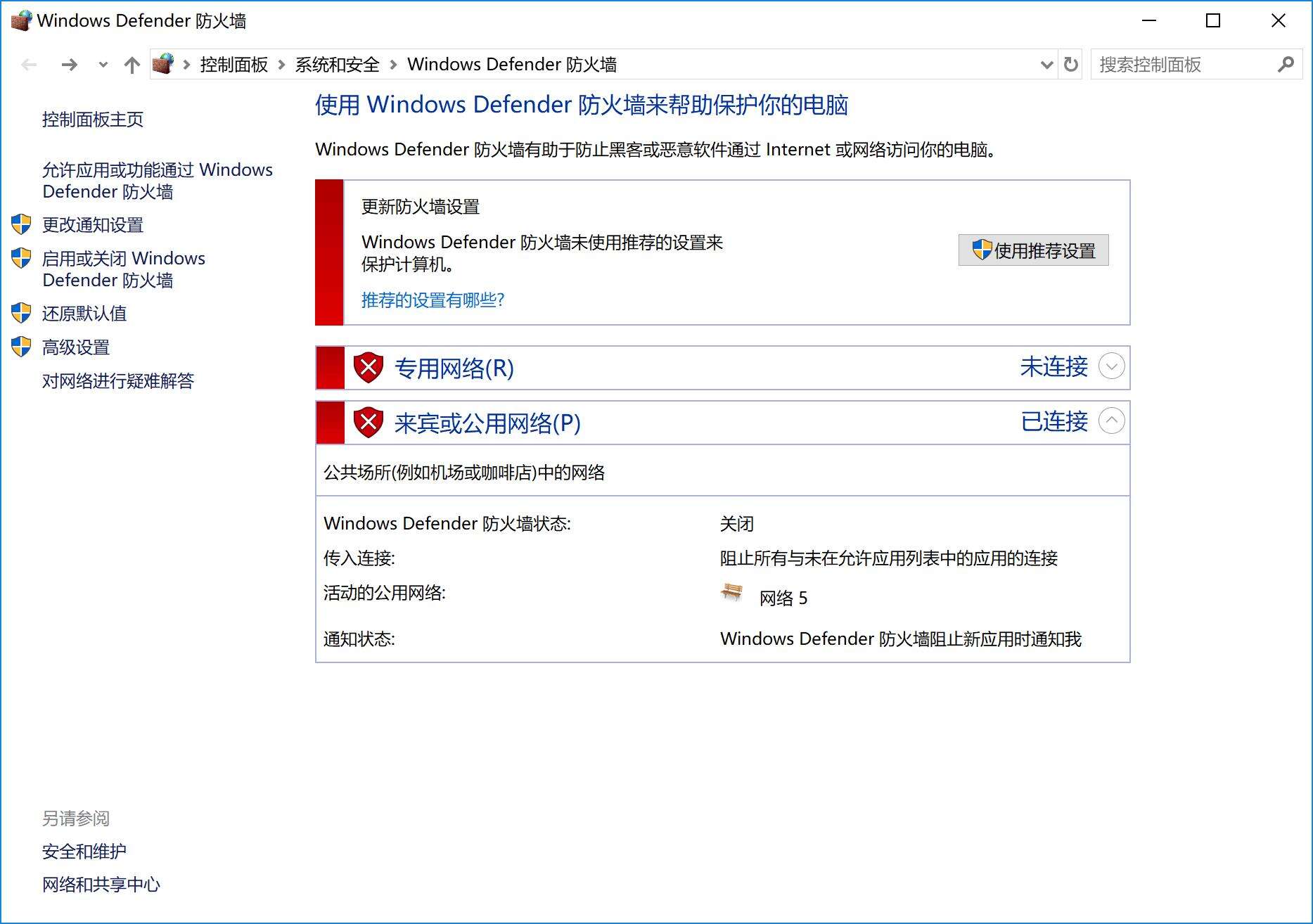Screen dimensions: 1313x924
Task: Collapse the 来宾或公用网络 section arrow
Action: (x=1111, y=421)
